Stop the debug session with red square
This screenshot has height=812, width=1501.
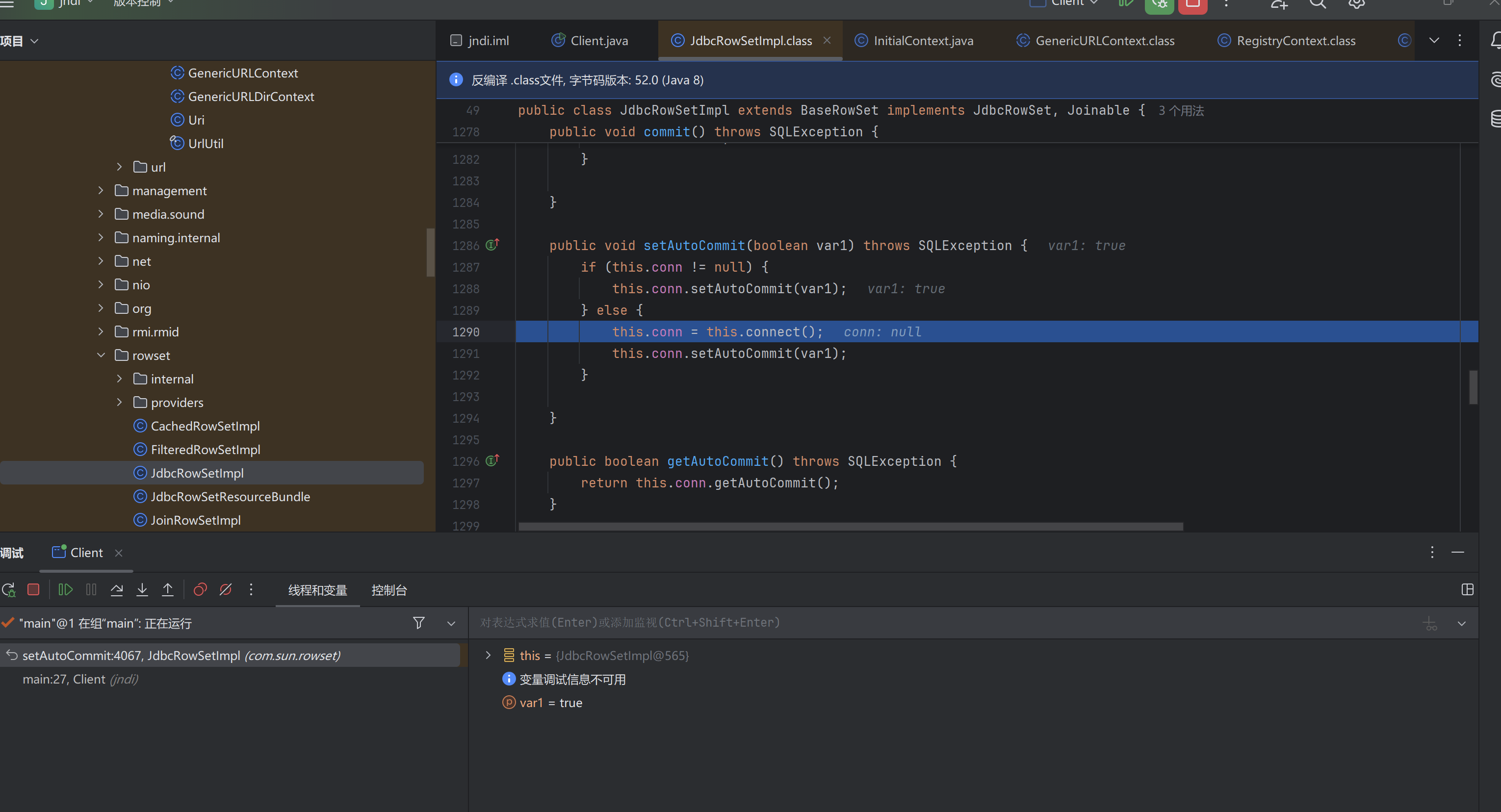click(33, 589)
